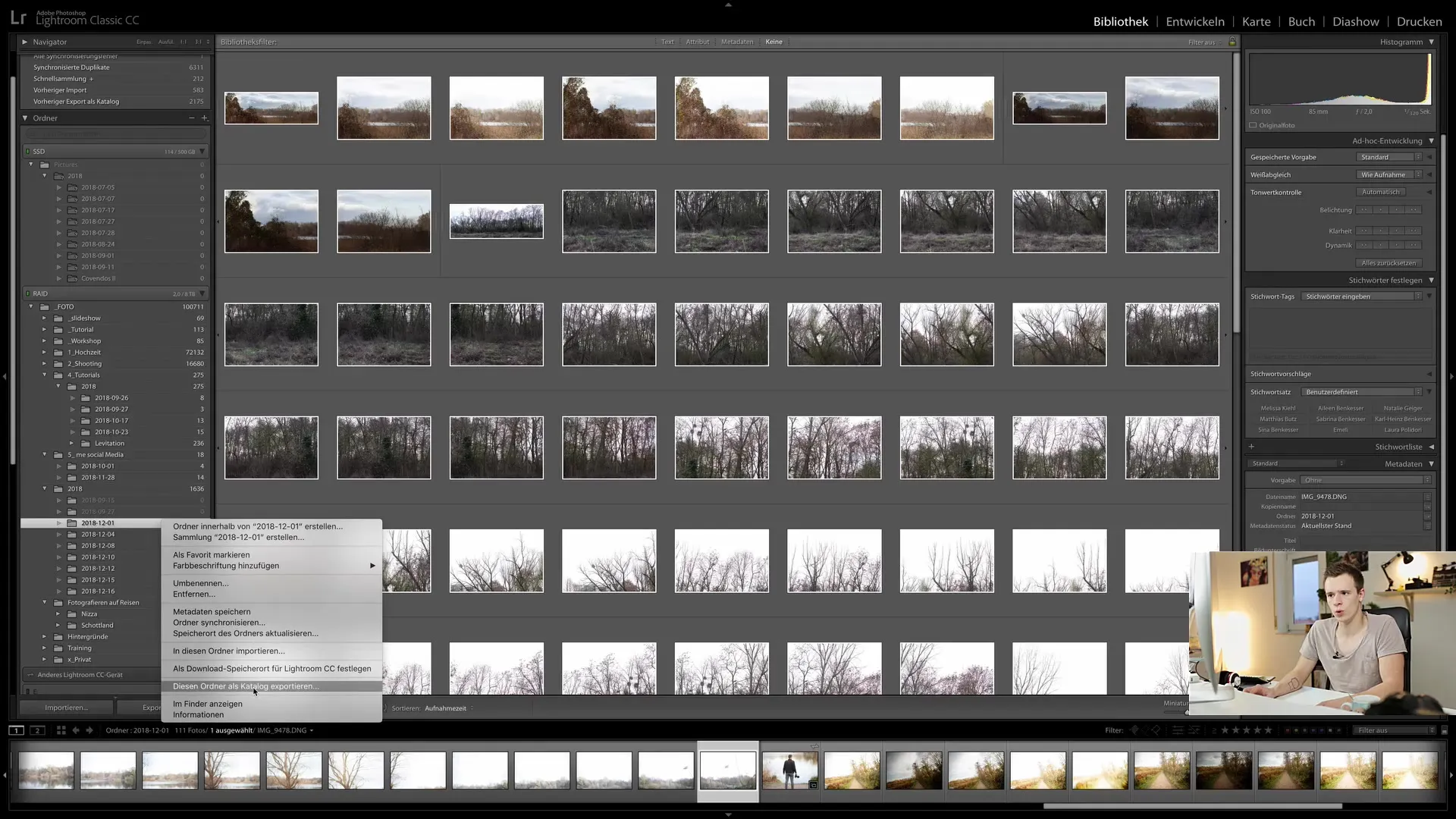Toggle the filter switch at far right of filmstrip bar
Screen dimensions: 1456x819
click(1444, 730)
